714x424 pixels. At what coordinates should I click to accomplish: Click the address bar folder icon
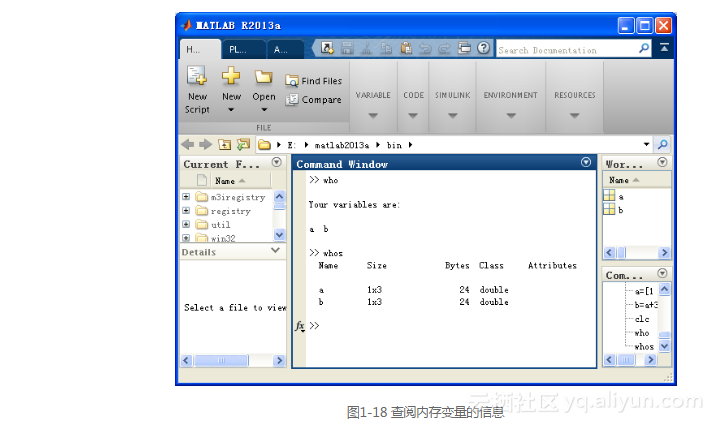[264, 145]
